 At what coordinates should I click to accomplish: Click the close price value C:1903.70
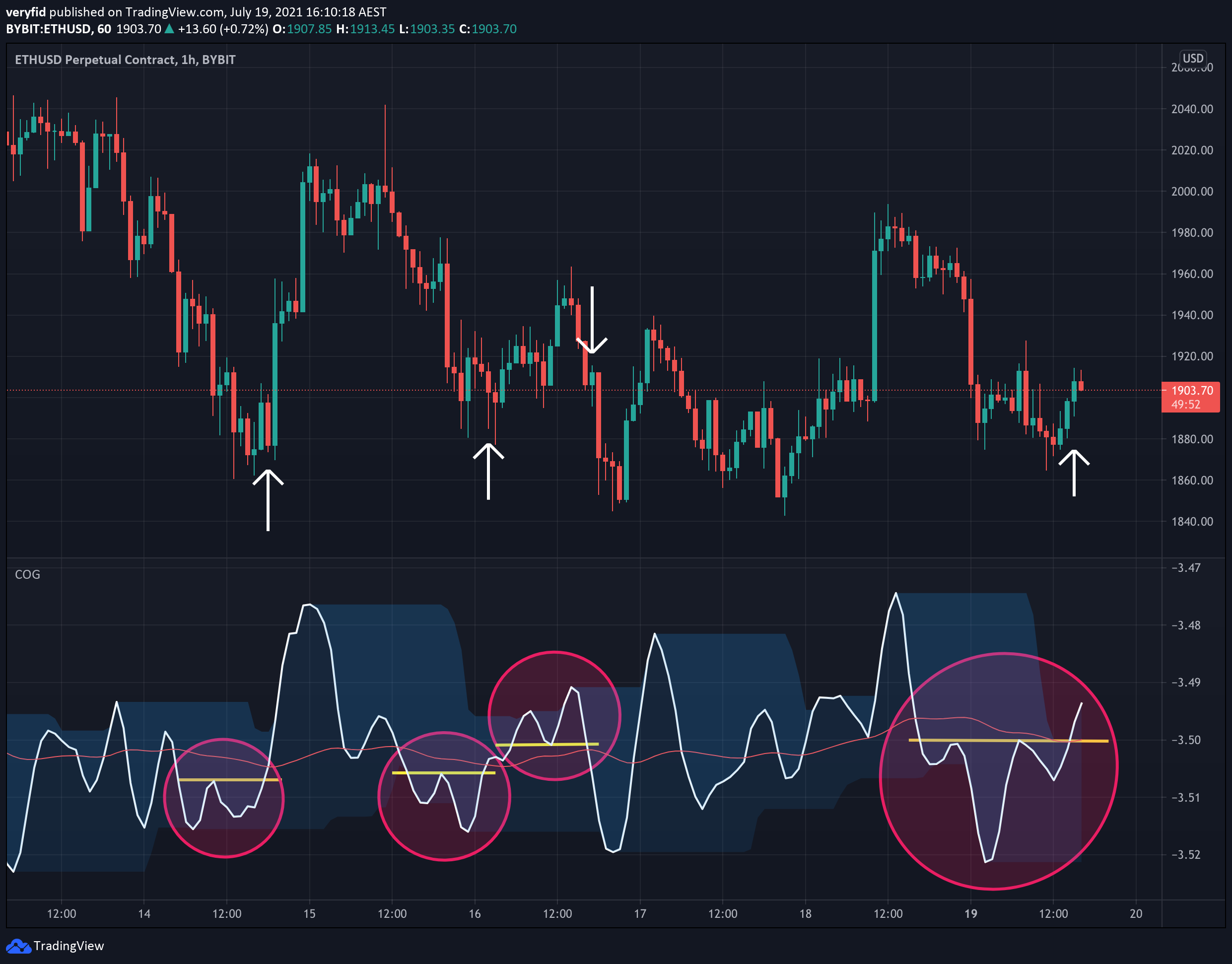click(487, 29)
